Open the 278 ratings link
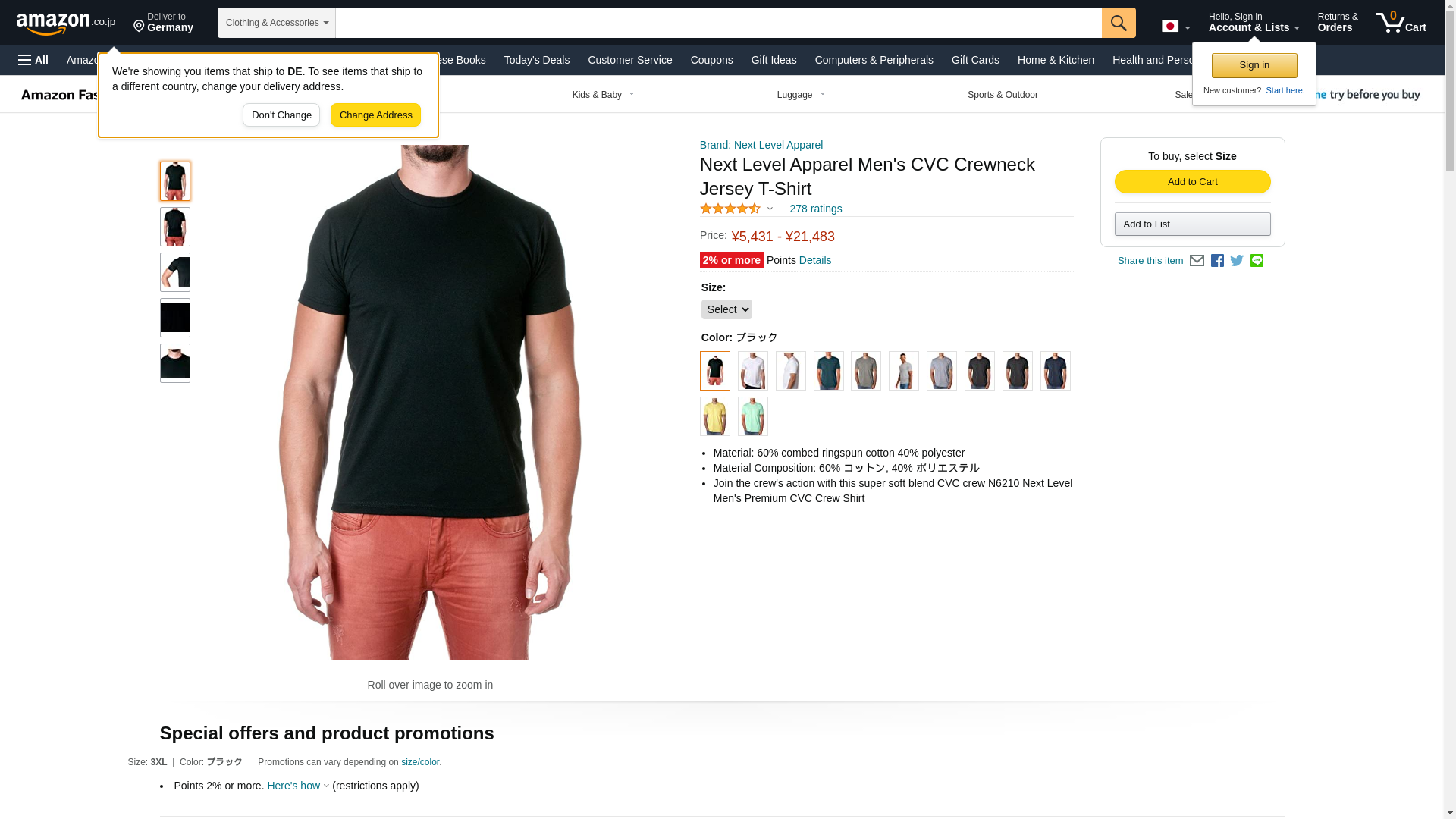Screen dimensions: 1456x819 coord(815,209)
